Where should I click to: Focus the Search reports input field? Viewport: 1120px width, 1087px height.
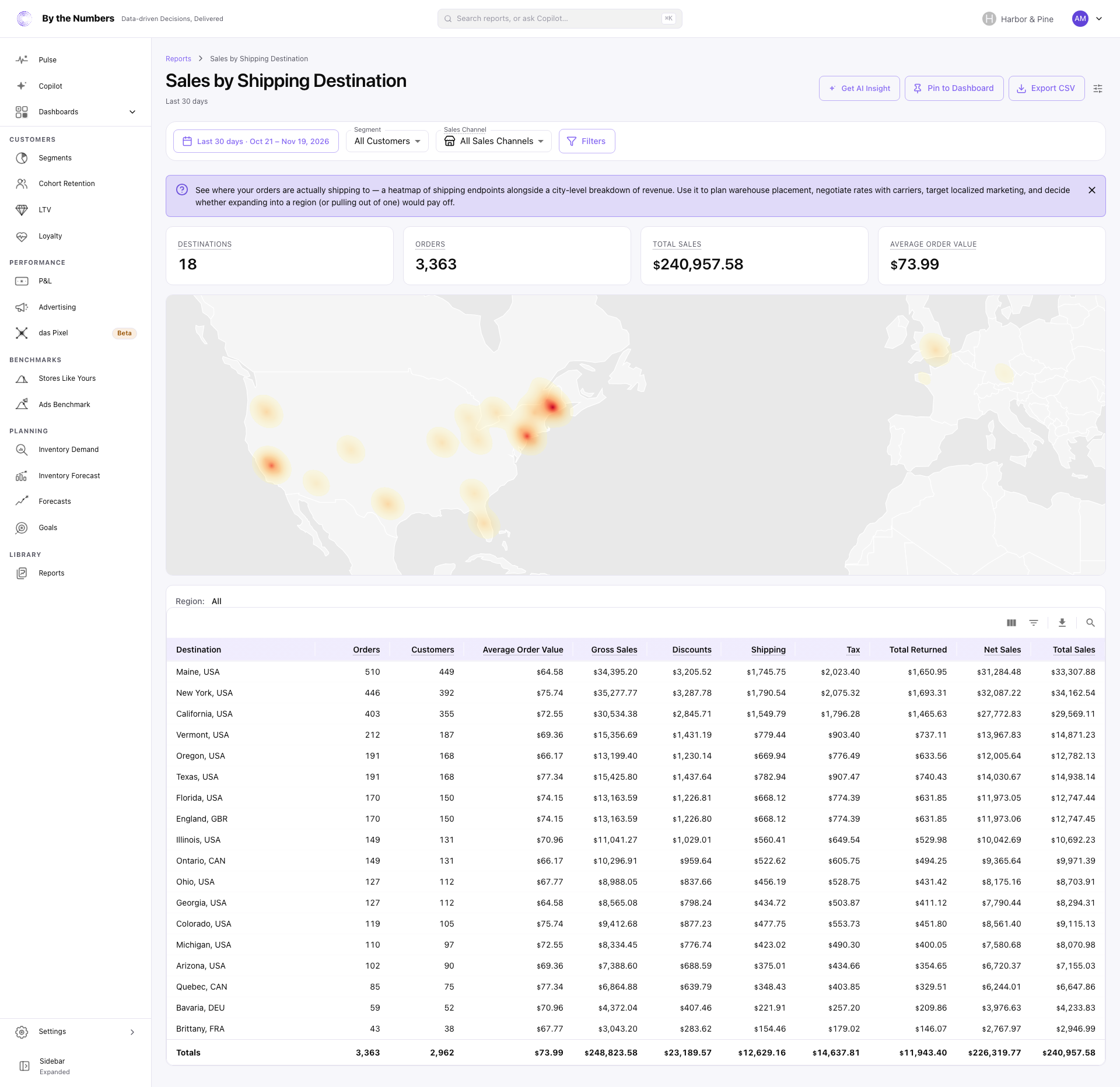pos(560,19)
